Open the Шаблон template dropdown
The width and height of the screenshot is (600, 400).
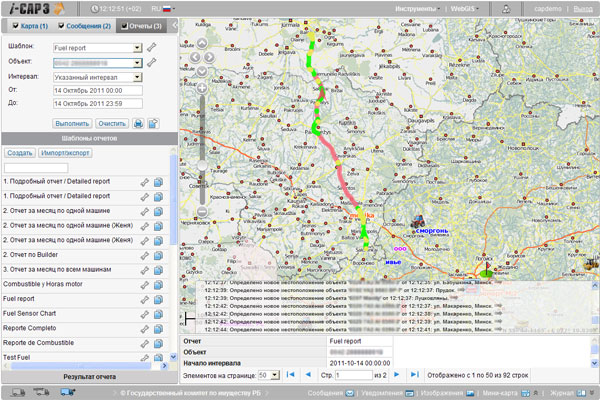136,47
